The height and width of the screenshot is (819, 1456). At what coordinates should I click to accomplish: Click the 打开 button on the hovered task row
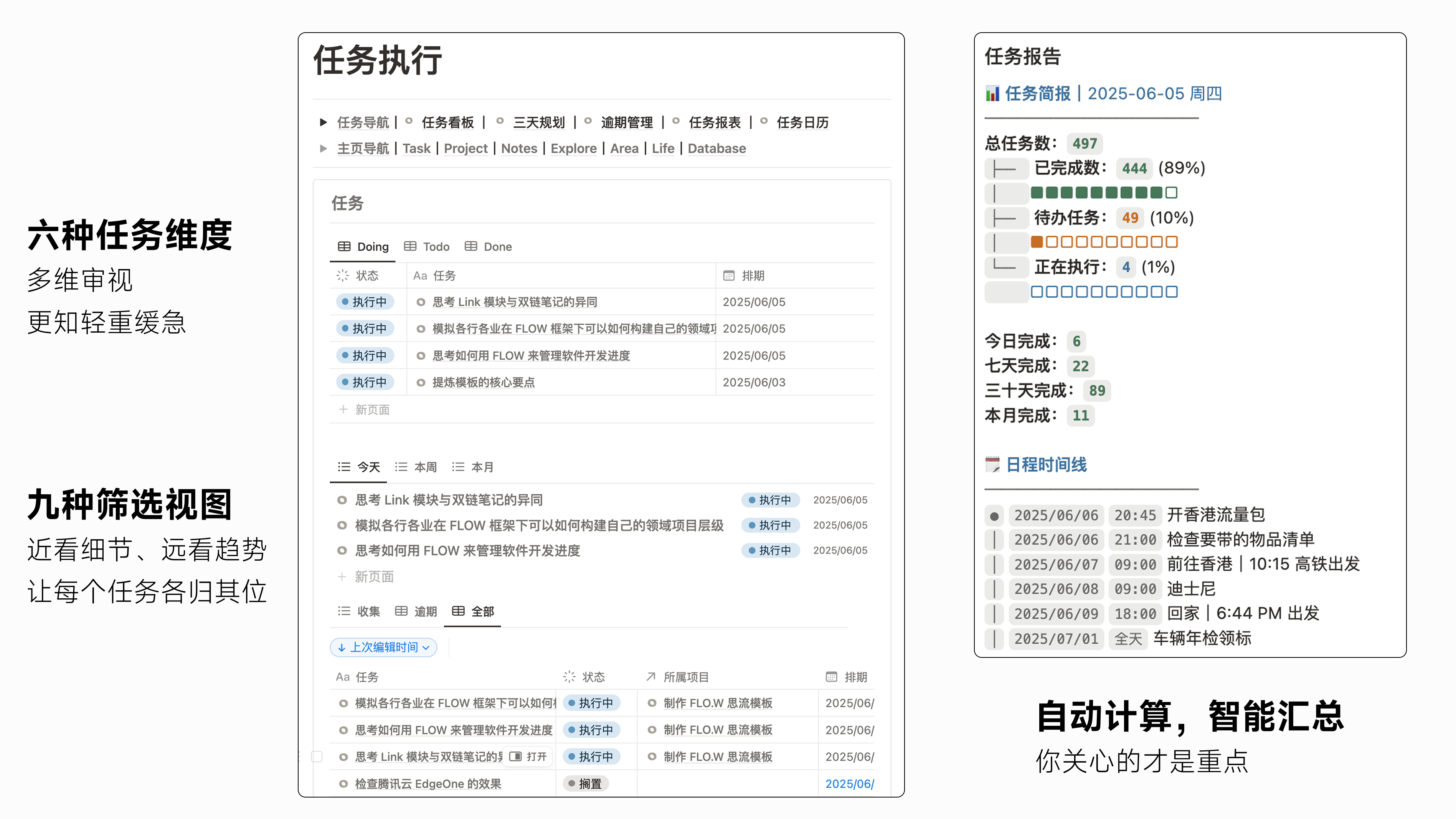point(527,756)
